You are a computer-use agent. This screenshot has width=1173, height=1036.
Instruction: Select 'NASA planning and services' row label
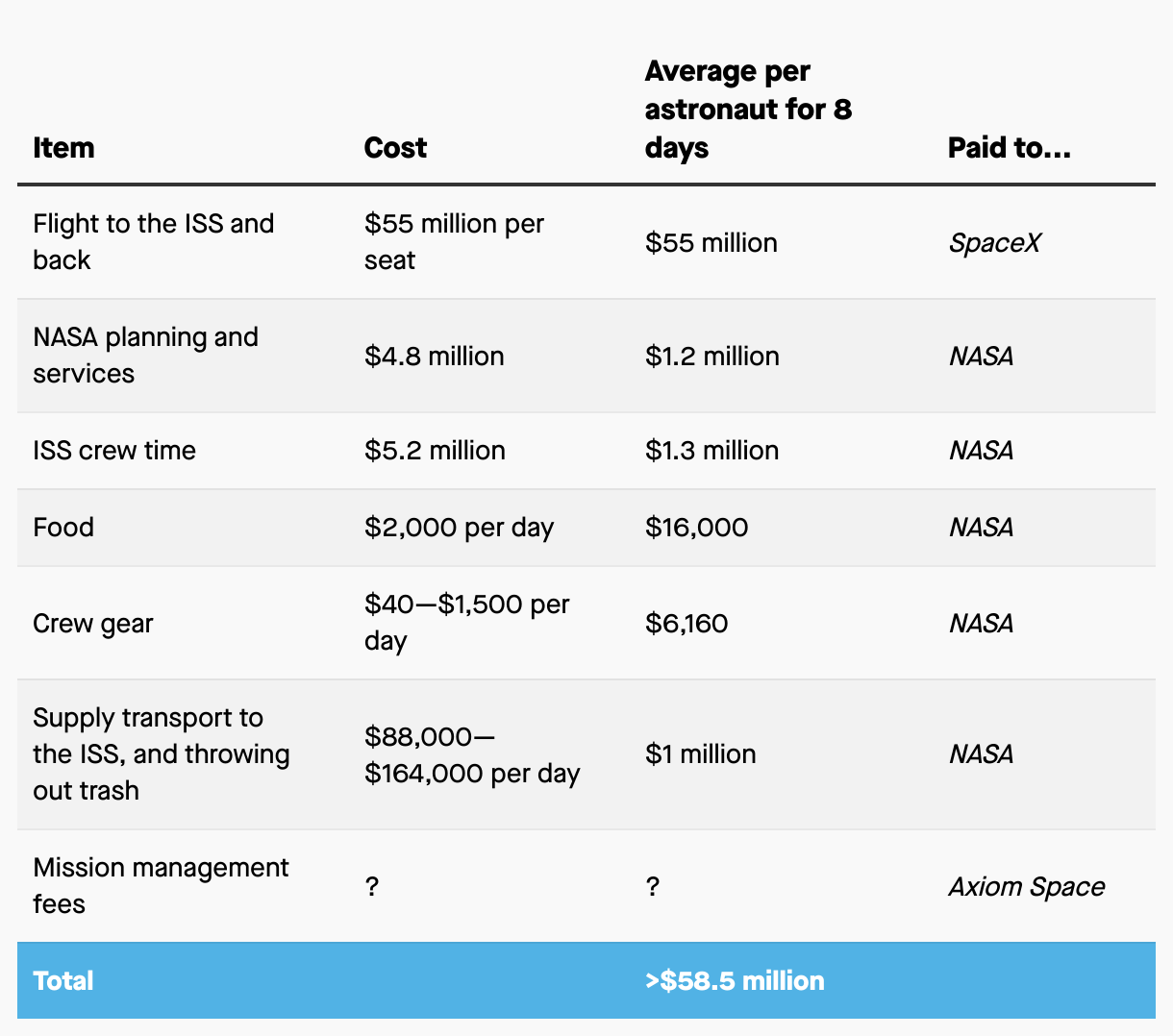[x=145, y=356]
